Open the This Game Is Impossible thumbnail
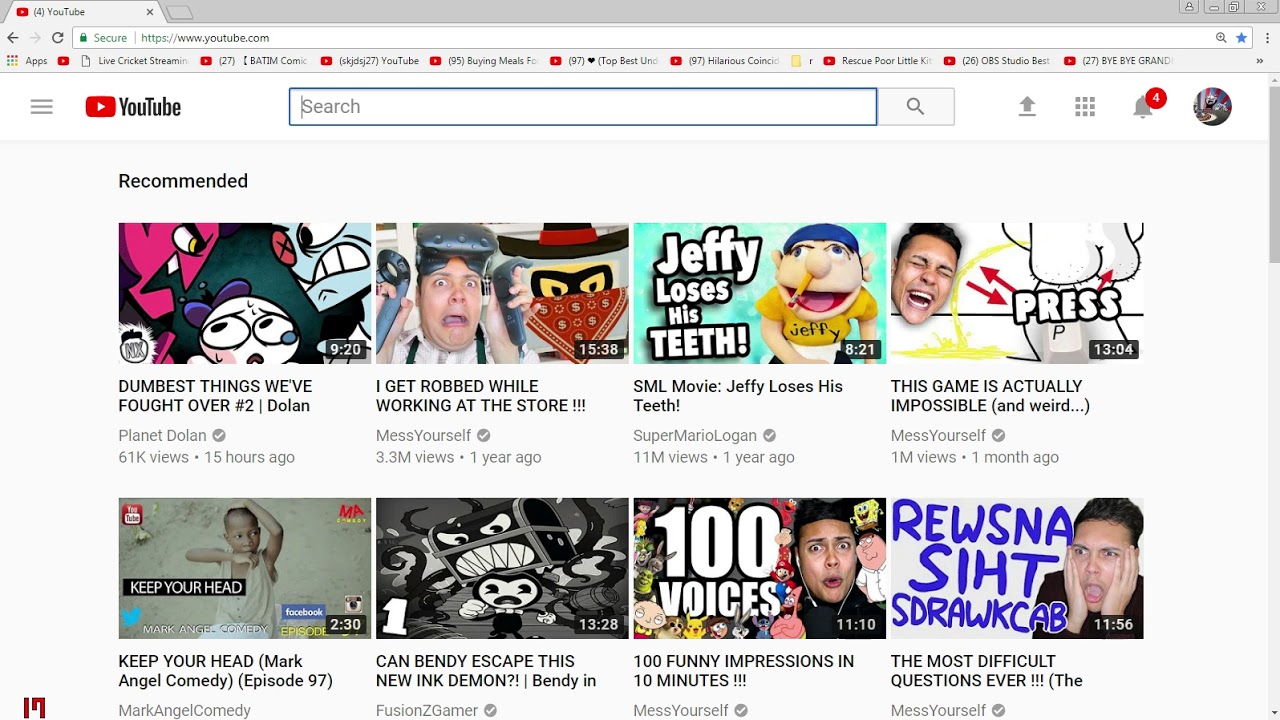 click(x=1017, y=293)
